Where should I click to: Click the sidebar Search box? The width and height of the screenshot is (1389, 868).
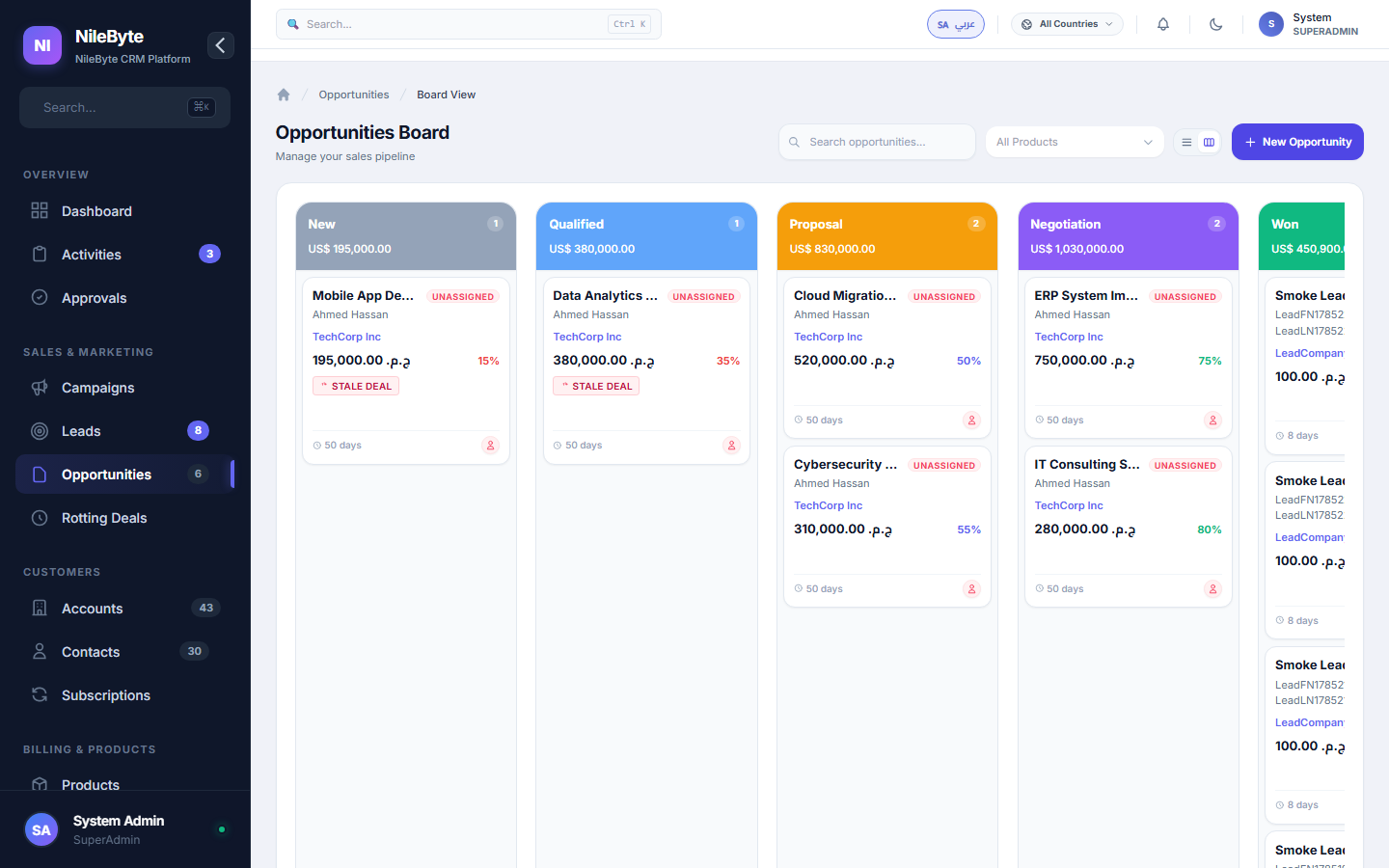(124, 107)
